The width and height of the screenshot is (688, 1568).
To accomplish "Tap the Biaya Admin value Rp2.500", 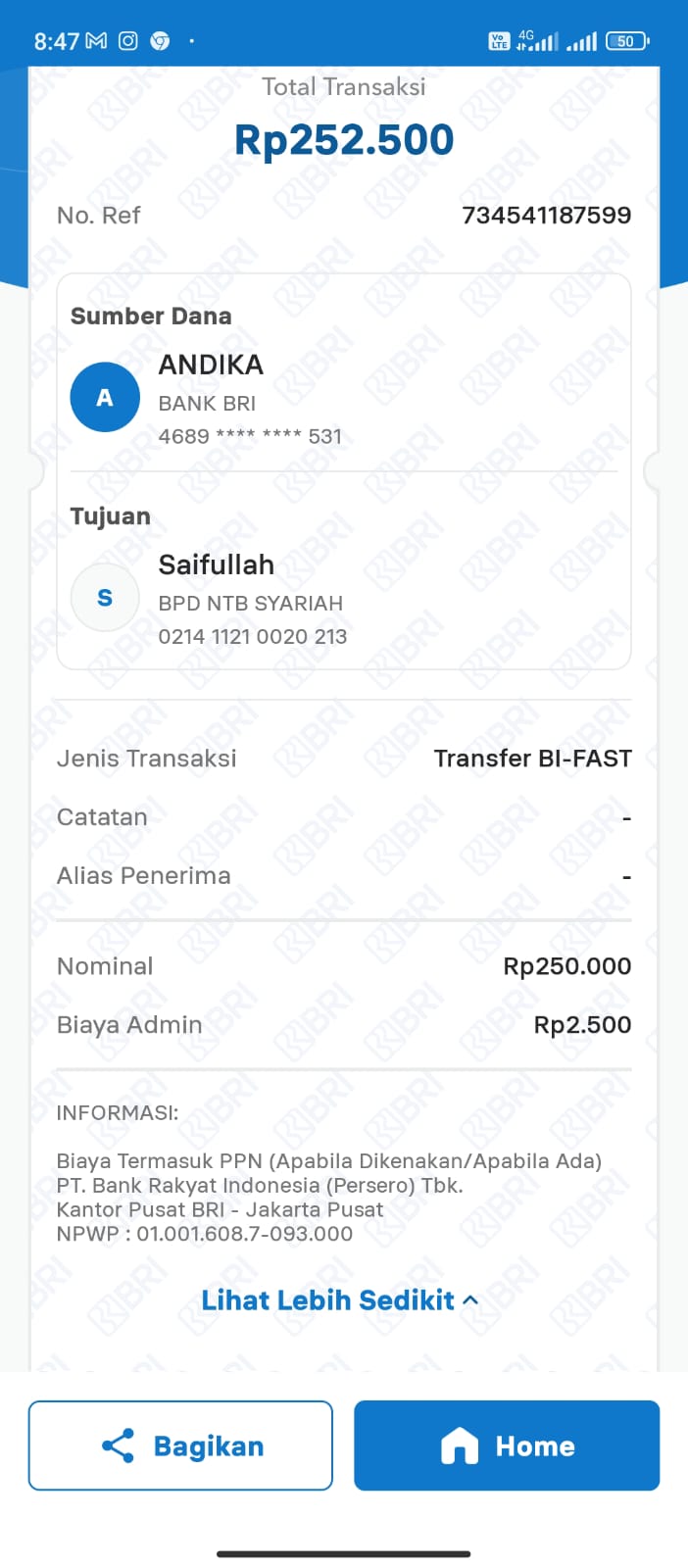I will tap(582, 1025).
